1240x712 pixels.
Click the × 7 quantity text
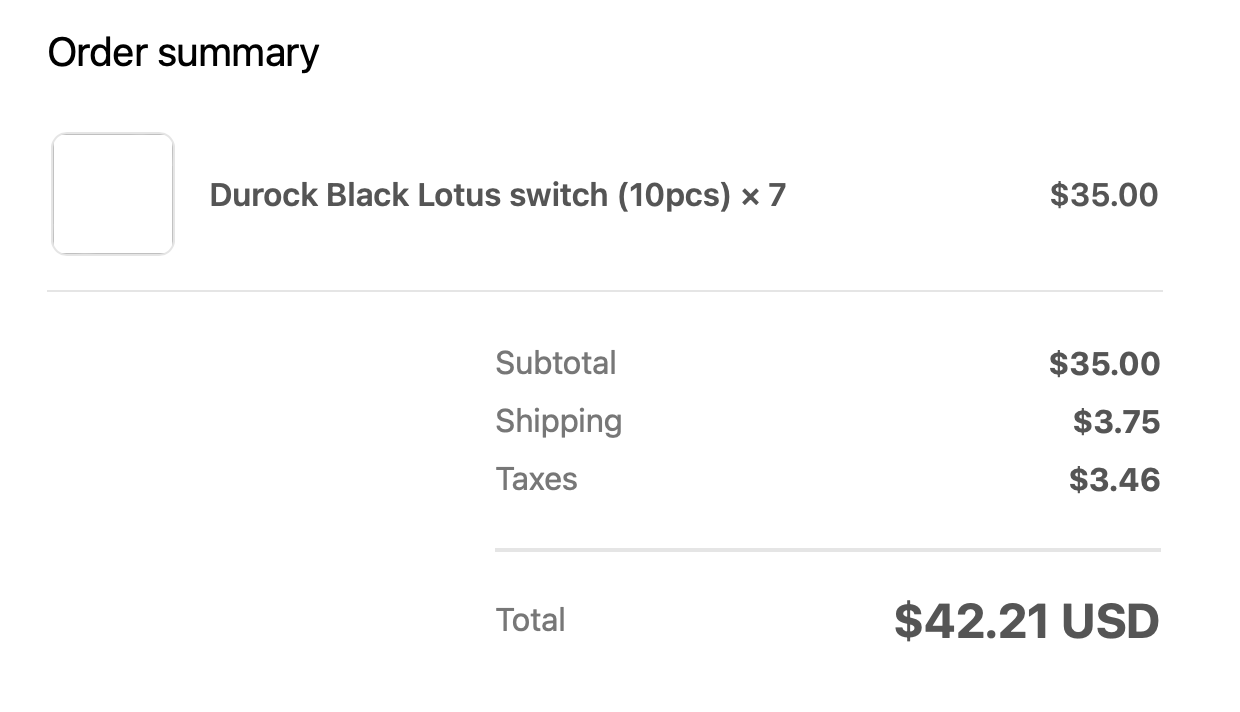[x=763, y=195]
